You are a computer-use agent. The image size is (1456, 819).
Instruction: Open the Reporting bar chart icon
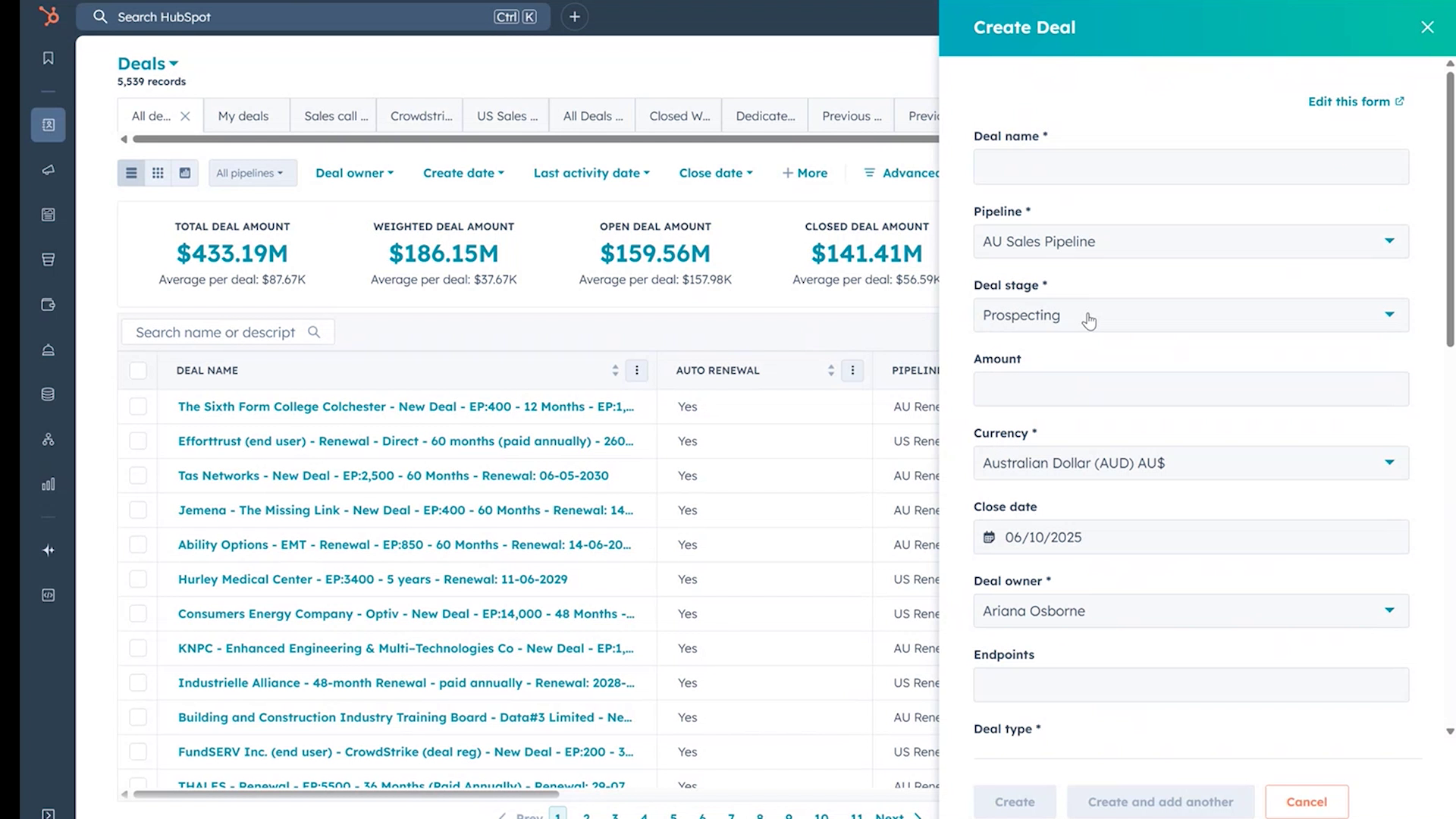point(48,484)
